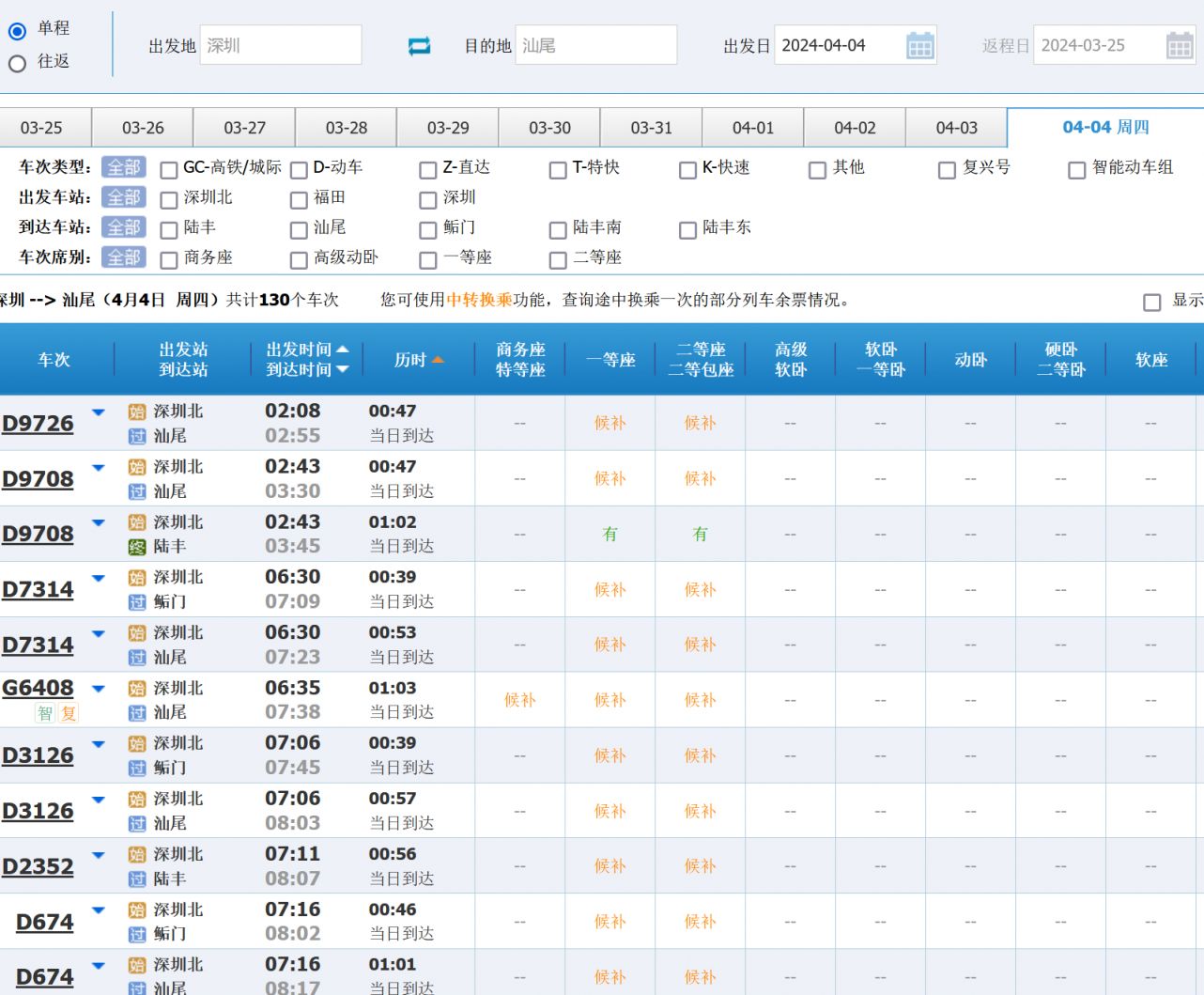This screenshot has height=995, width=1204.
Task: Sort ascending by 出发时间 arrow
Action: pyautogui.click(x=343, y=350)
